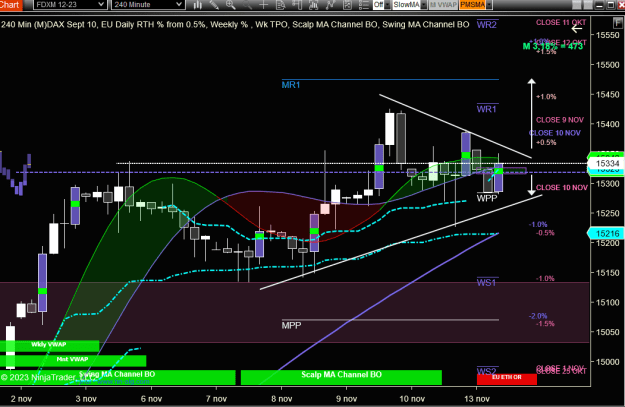
Task: Toggle the M VWAP button
Action: [x=443, y=5]
